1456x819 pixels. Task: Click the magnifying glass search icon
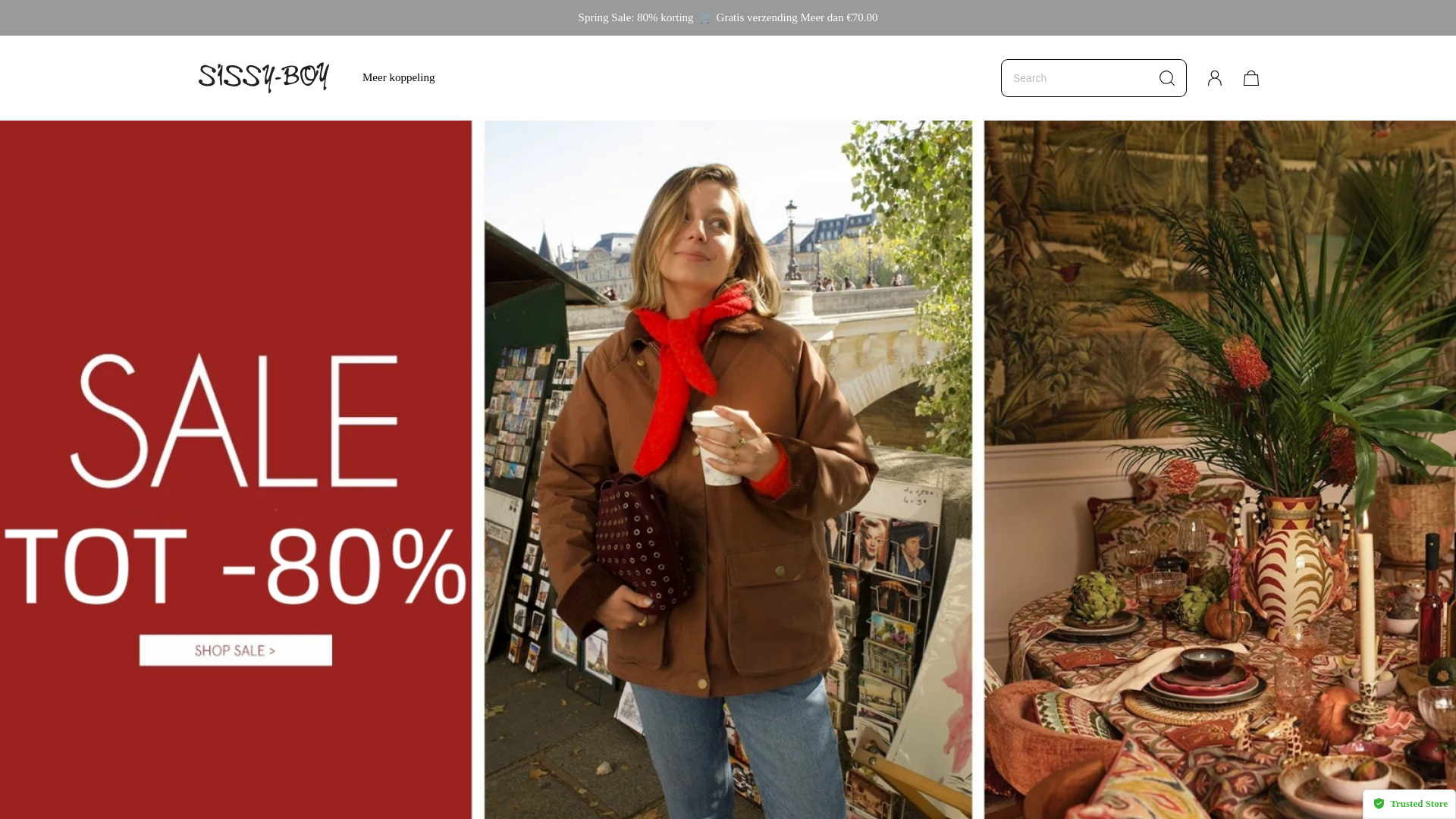coord(1166,78)
